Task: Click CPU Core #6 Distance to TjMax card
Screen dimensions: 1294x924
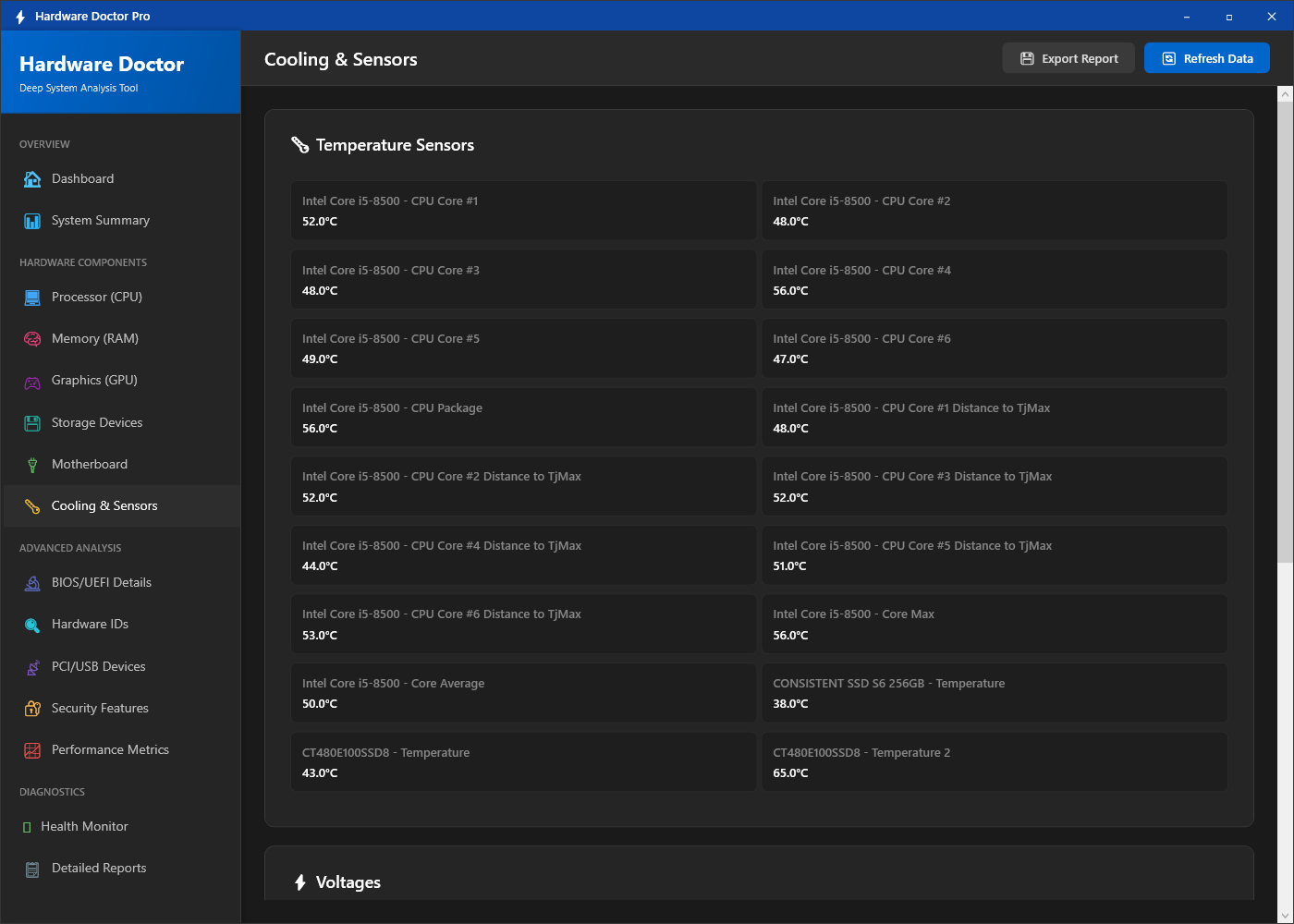Action: pyautogui.click(x=524, y=625)
